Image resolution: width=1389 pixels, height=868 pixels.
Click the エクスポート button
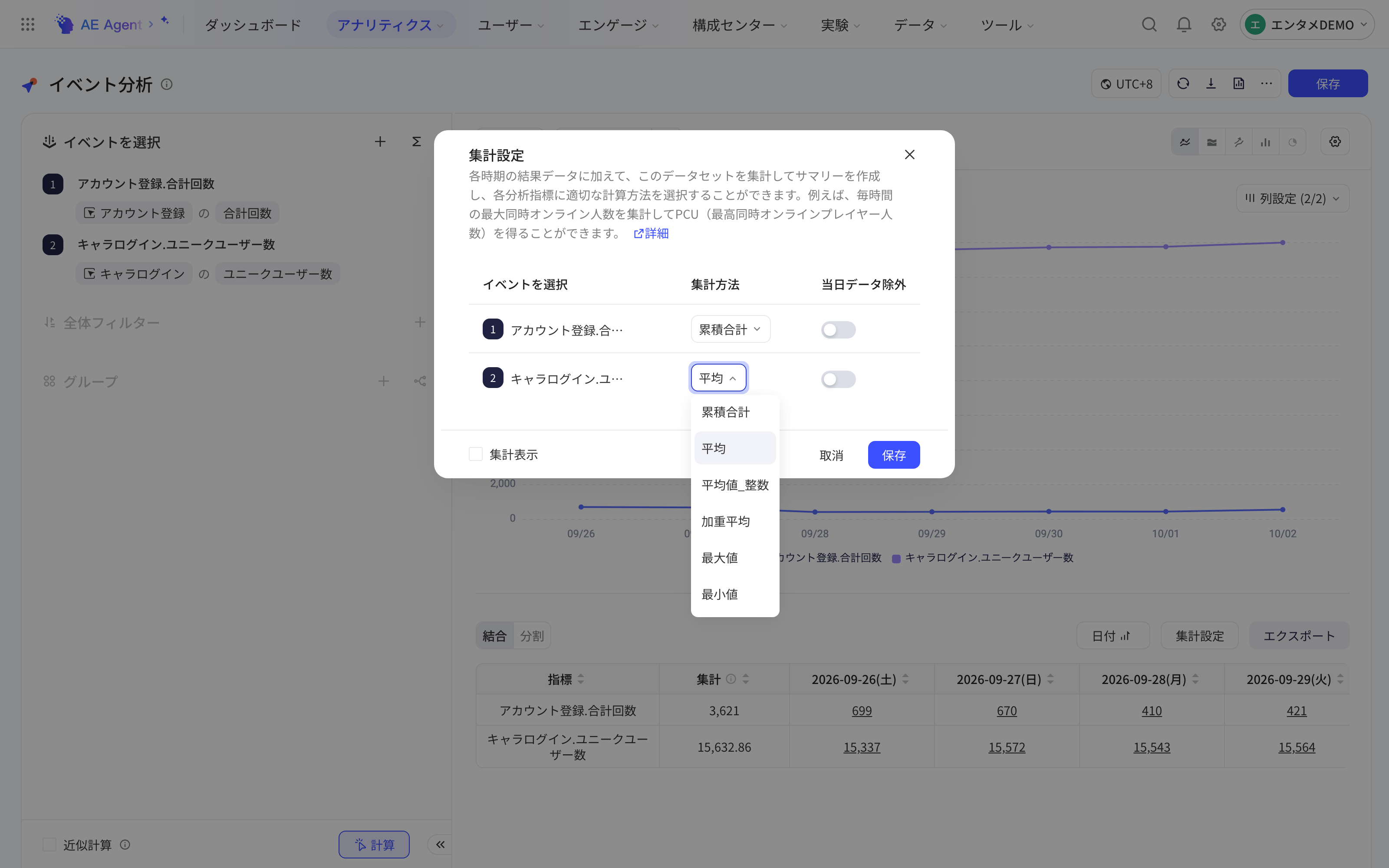click(x=1299, y=635)
